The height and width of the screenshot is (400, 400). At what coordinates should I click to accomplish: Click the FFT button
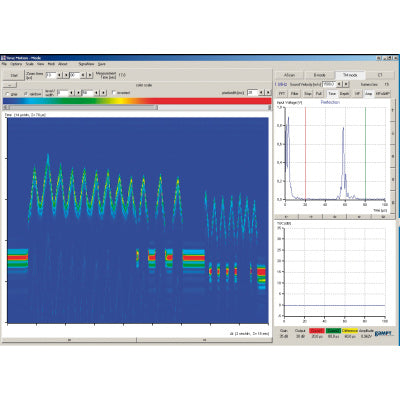coord(282,94)
